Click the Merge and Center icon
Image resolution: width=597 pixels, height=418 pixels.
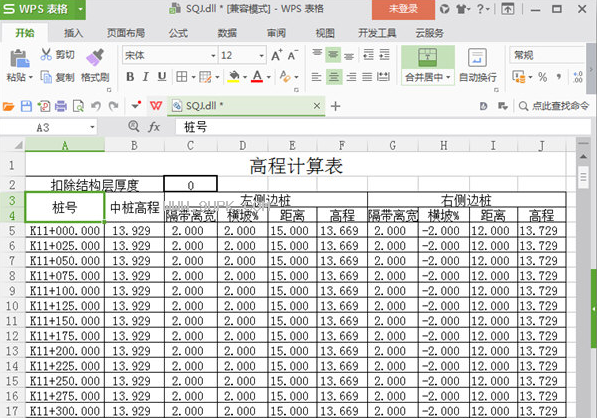[428, 57]
